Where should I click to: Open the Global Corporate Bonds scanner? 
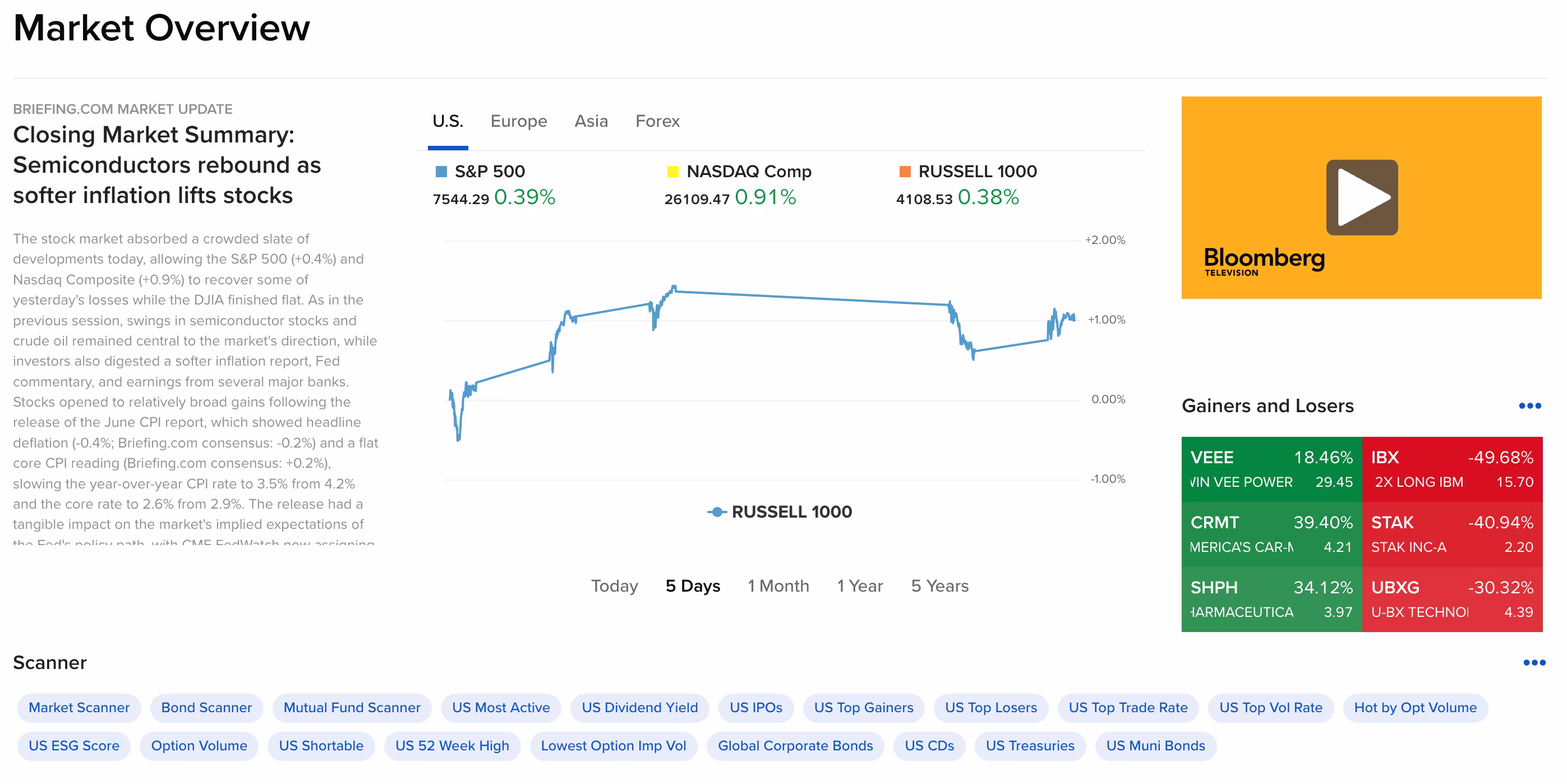point(795,746)
